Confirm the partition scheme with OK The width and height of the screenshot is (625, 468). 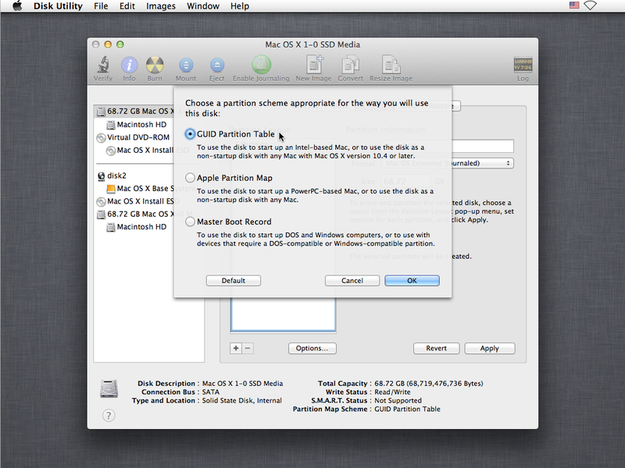pyautogui.click(x=412, y=281)
